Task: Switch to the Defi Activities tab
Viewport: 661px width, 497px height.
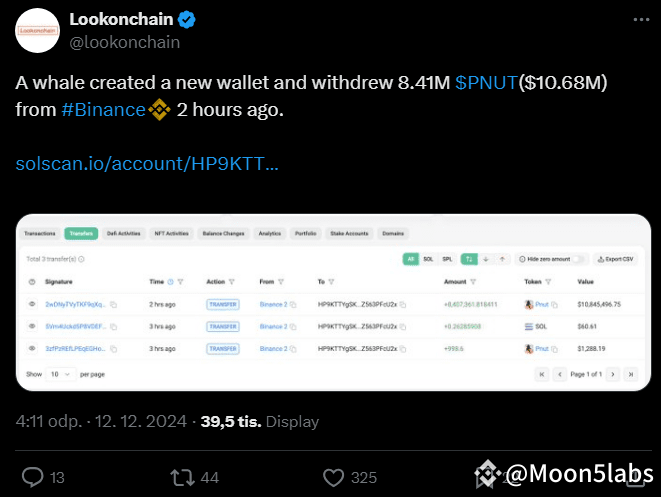Action: pos(124,233)
